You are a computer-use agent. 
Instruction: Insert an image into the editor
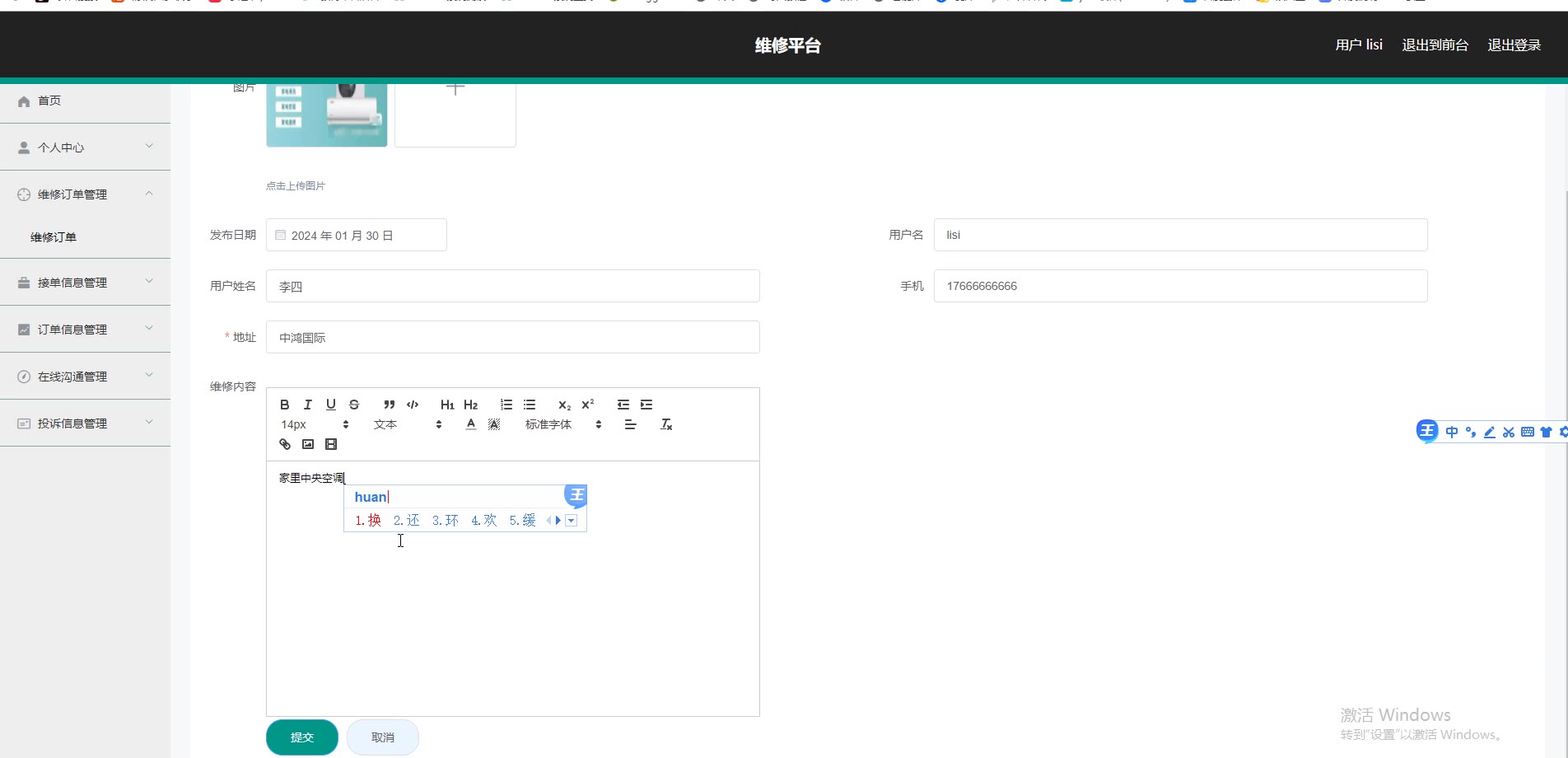308,444
